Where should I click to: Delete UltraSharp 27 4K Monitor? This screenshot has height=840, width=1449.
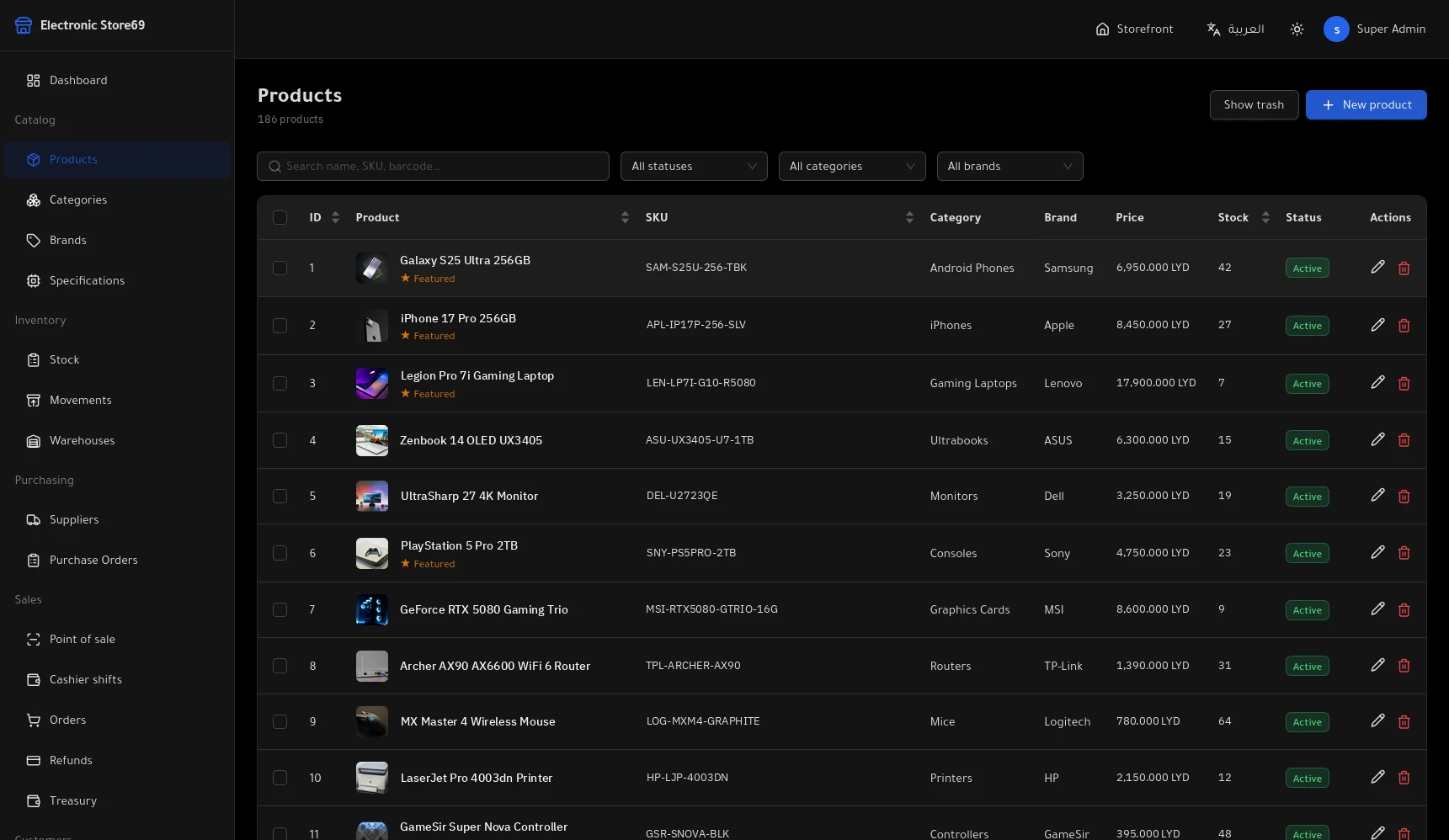pos(1404,497)
